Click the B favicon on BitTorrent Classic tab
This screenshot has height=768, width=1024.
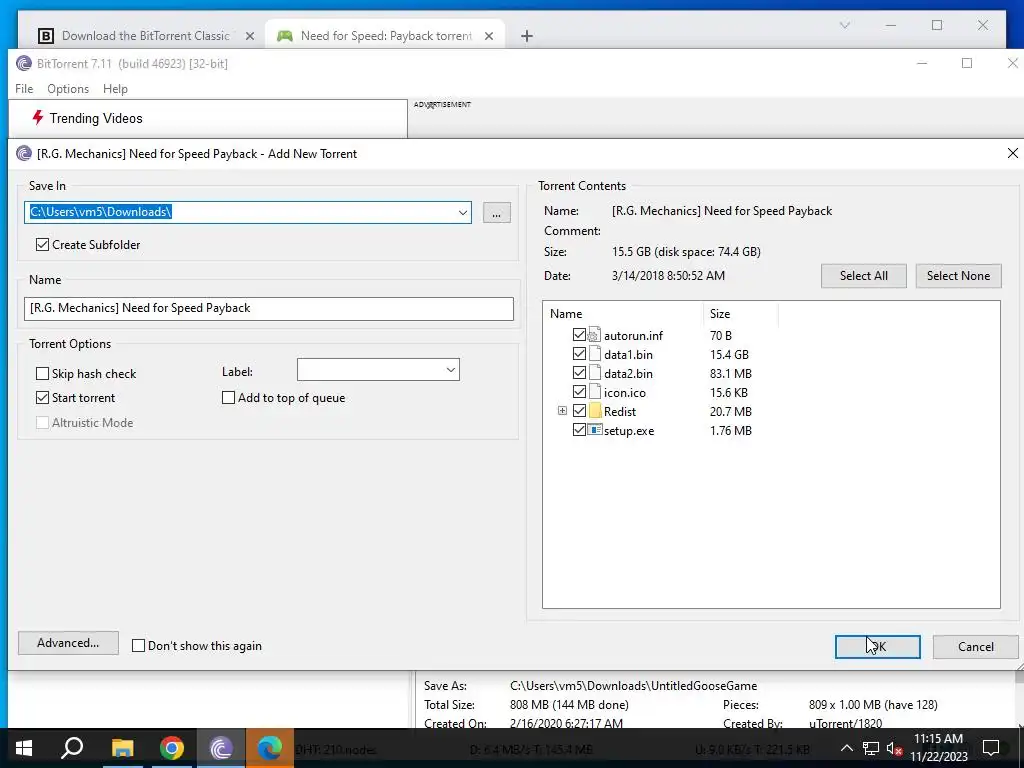click(46, 36)
